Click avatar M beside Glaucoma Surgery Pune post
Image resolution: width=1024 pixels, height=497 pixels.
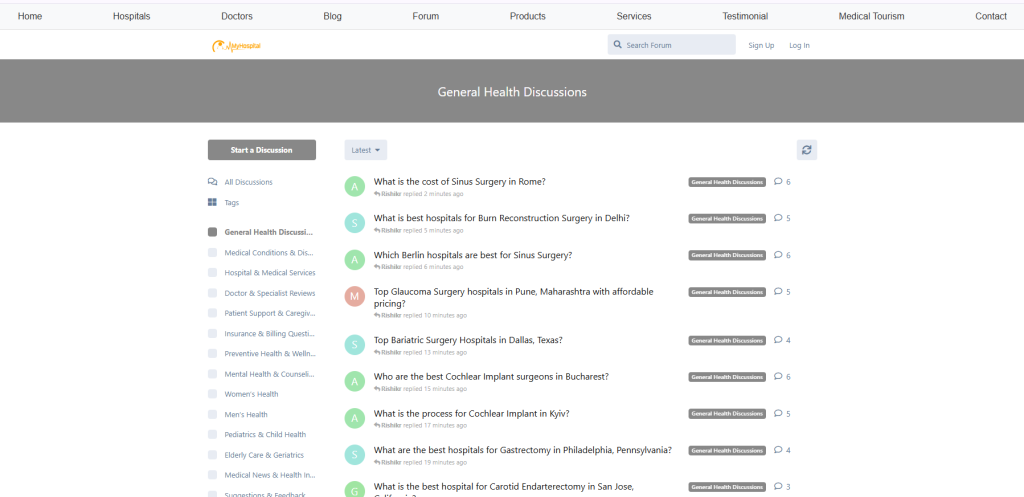(355, 297)
